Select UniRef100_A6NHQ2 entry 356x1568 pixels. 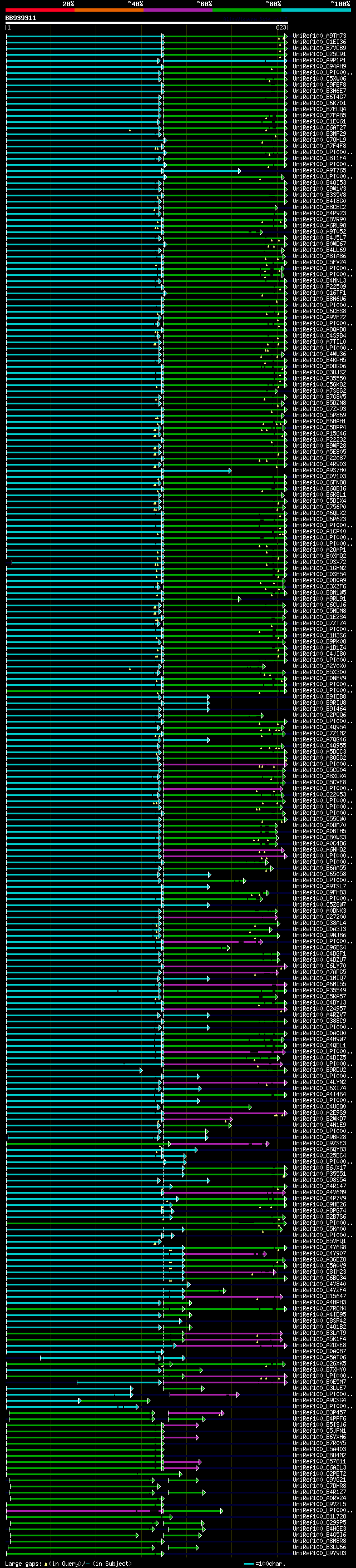[x=319, y=849]
